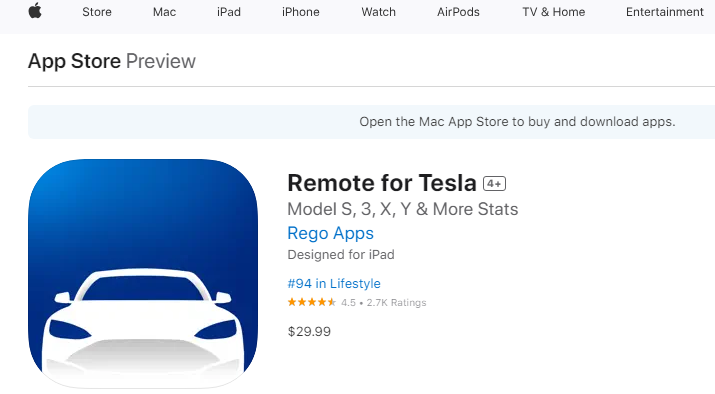Click the 2.7K Ratings text
This screenshot has width=715, height=394.
396,303
